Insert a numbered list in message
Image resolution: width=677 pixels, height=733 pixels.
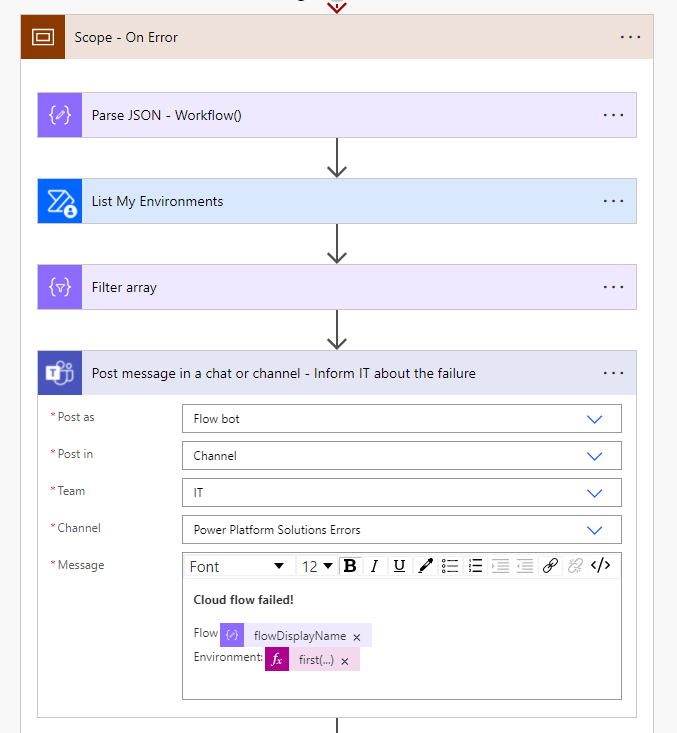[475, 566]
